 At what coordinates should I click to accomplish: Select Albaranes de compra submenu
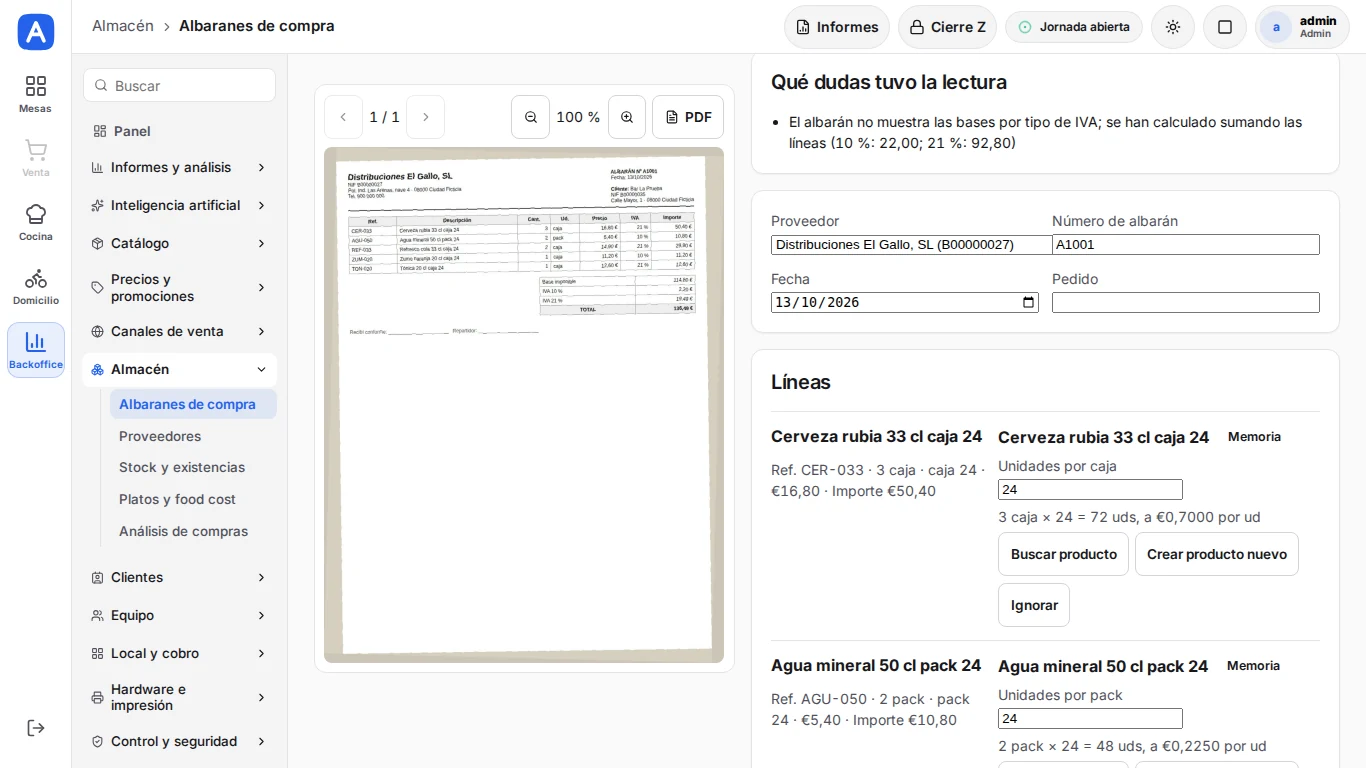click(x=193, y=404)
